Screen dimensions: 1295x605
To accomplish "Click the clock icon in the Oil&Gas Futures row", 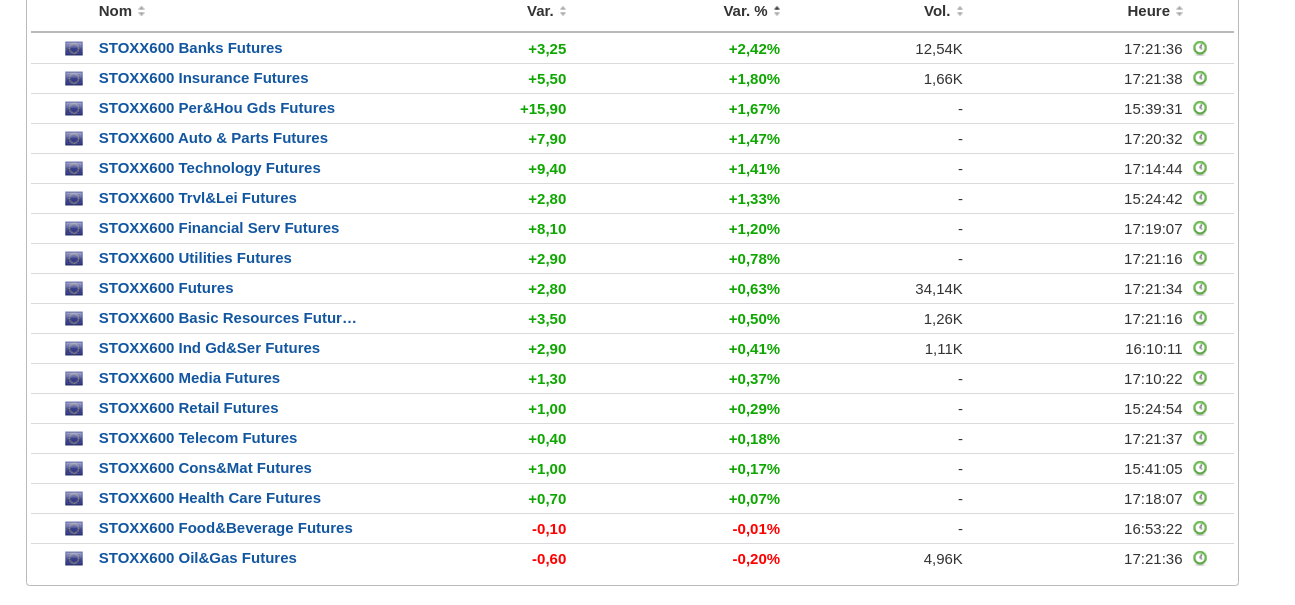I will 1200,558.
